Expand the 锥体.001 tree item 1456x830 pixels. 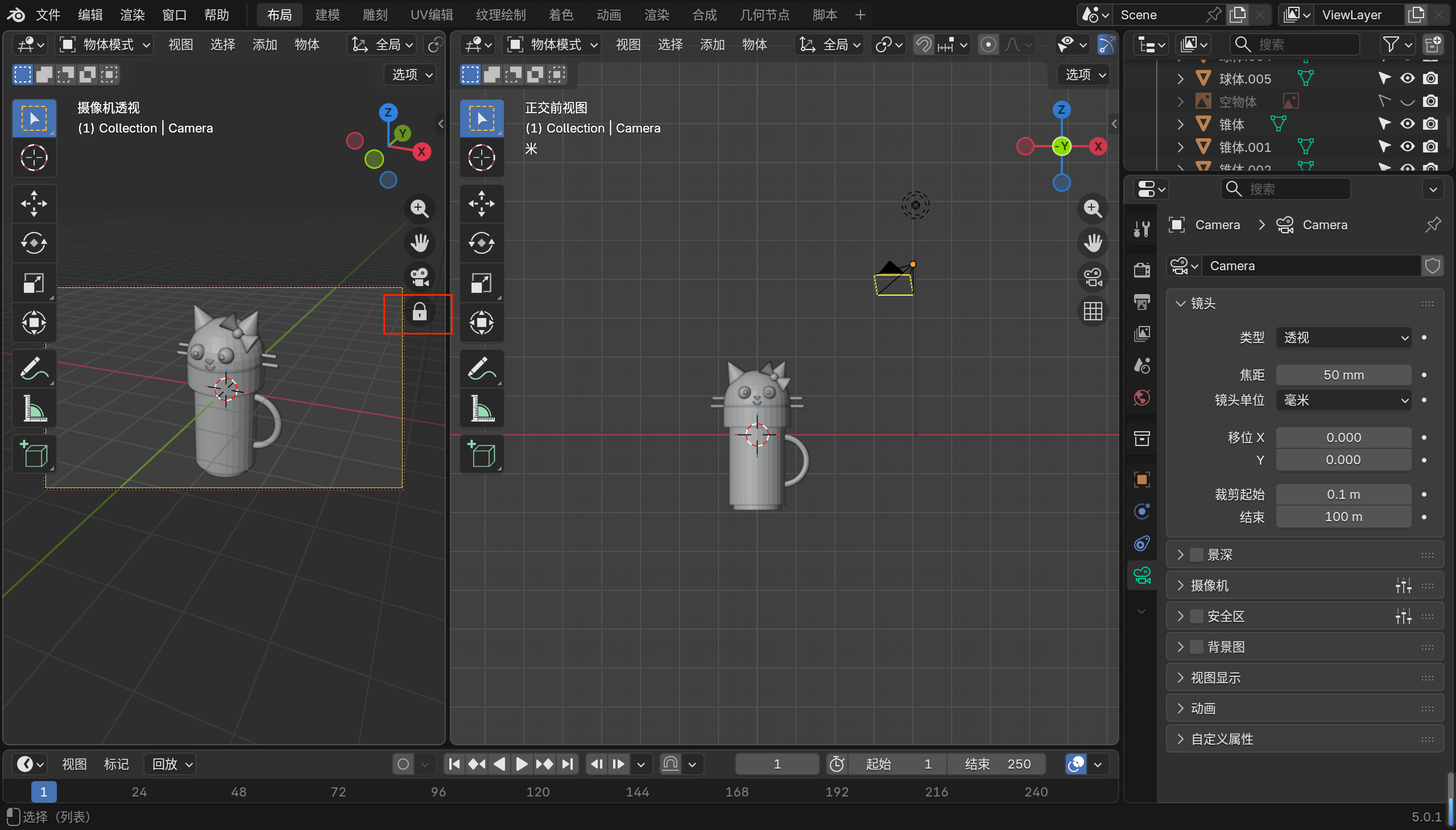click(x=1181, y=147)
